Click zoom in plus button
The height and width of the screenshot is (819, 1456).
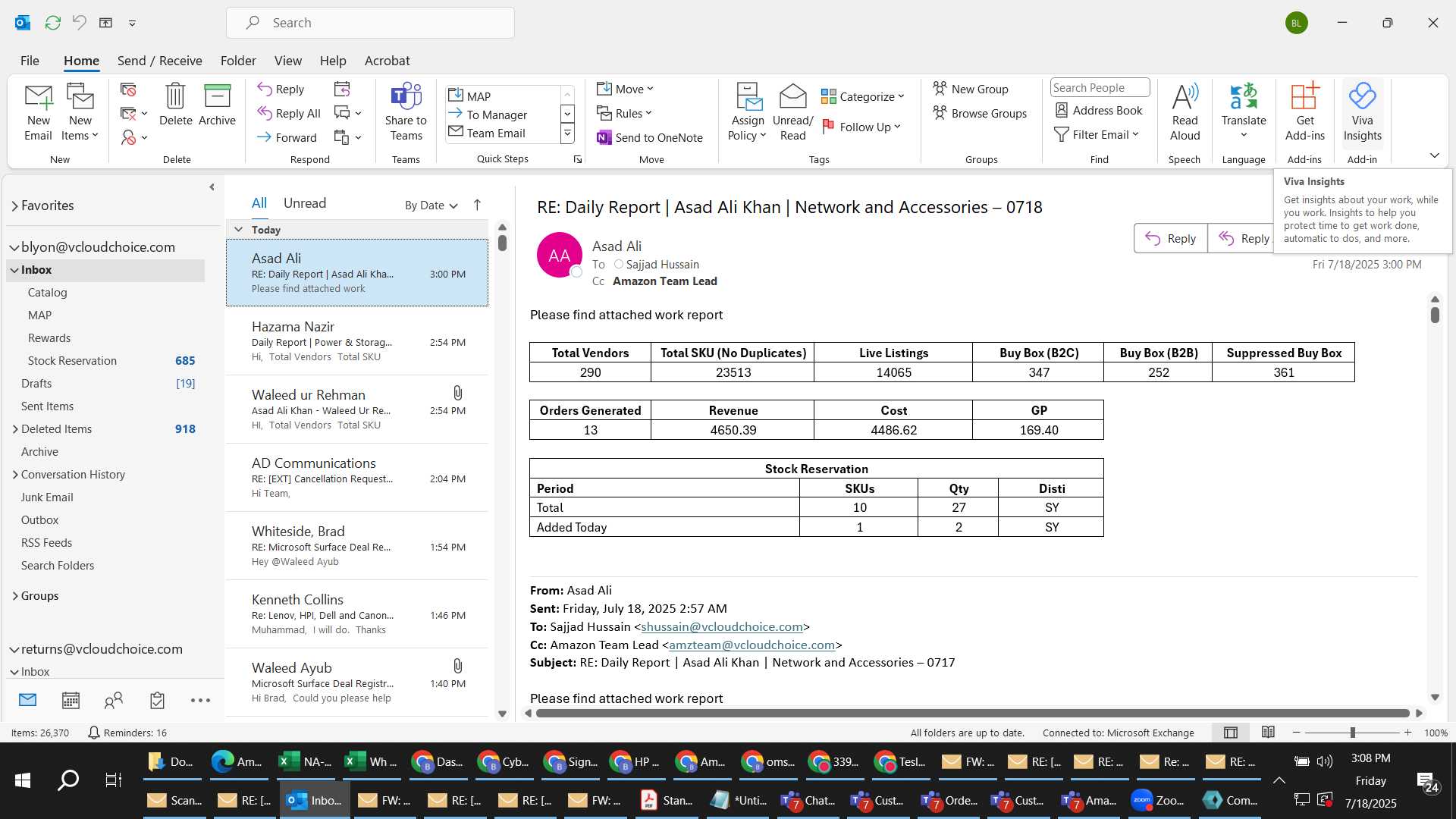(x=1407, y=733)
